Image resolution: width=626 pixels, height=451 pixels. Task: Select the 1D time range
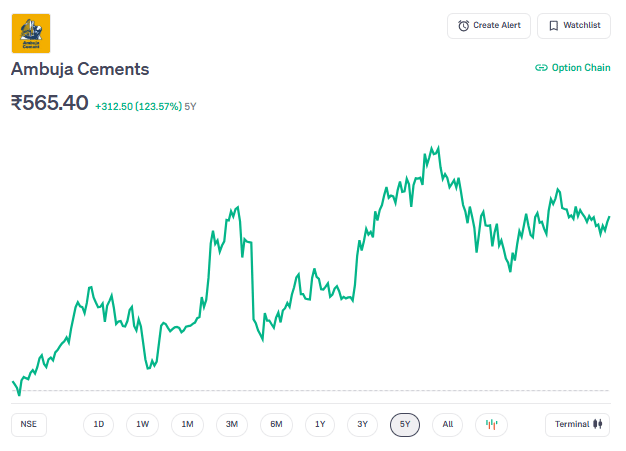pyautogui.click(x=99, y=424)
